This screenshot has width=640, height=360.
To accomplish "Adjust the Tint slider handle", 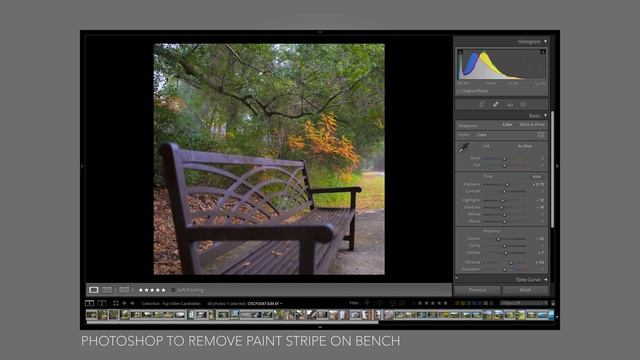I will click(x=504, y=165).
